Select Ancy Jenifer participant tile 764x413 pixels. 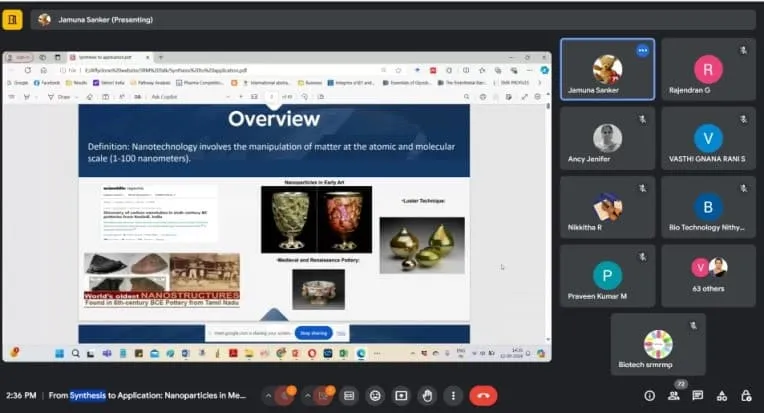(608, 139)
